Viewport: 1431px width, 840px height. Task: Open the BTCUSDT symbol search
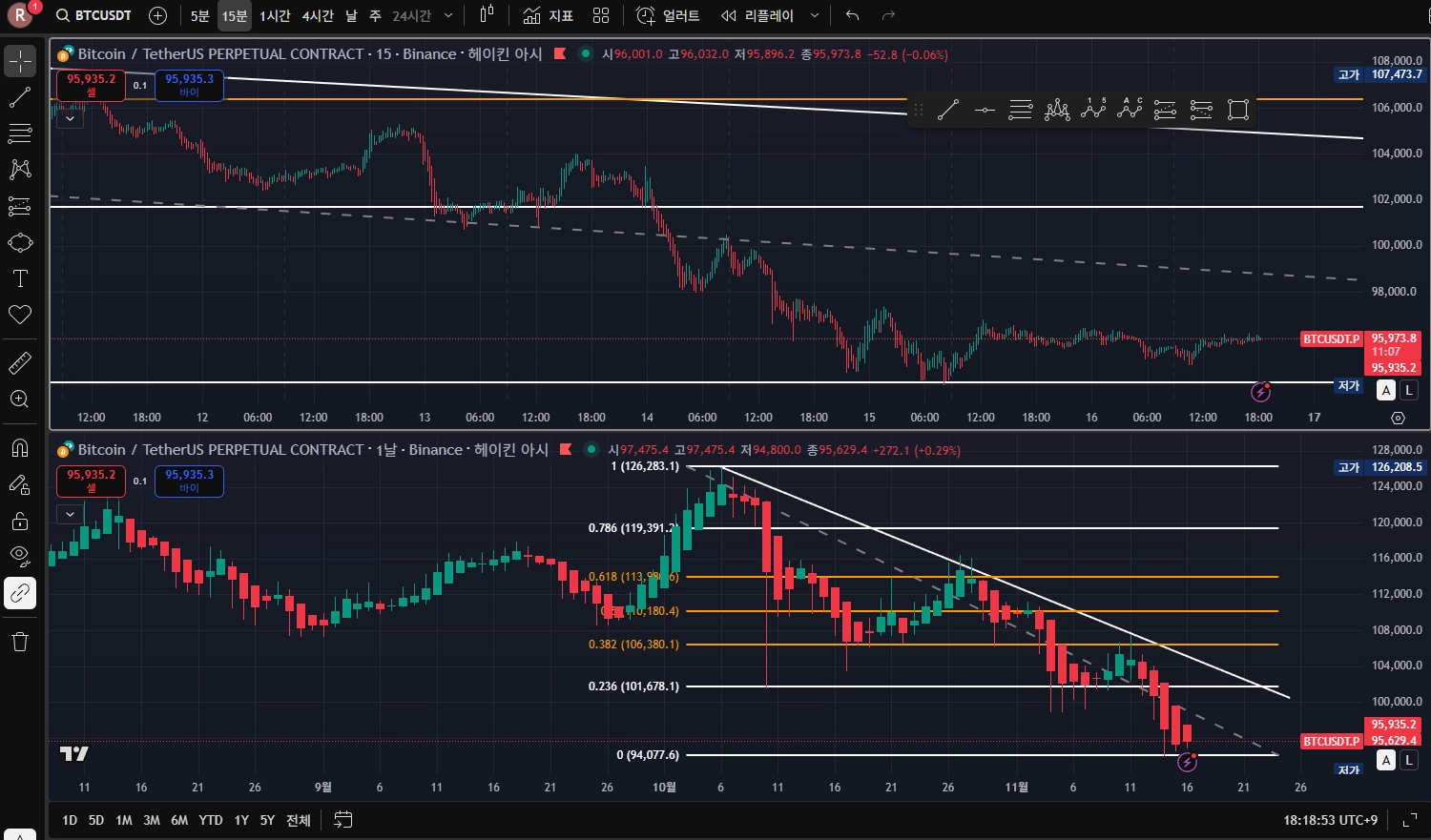[93, 15]
